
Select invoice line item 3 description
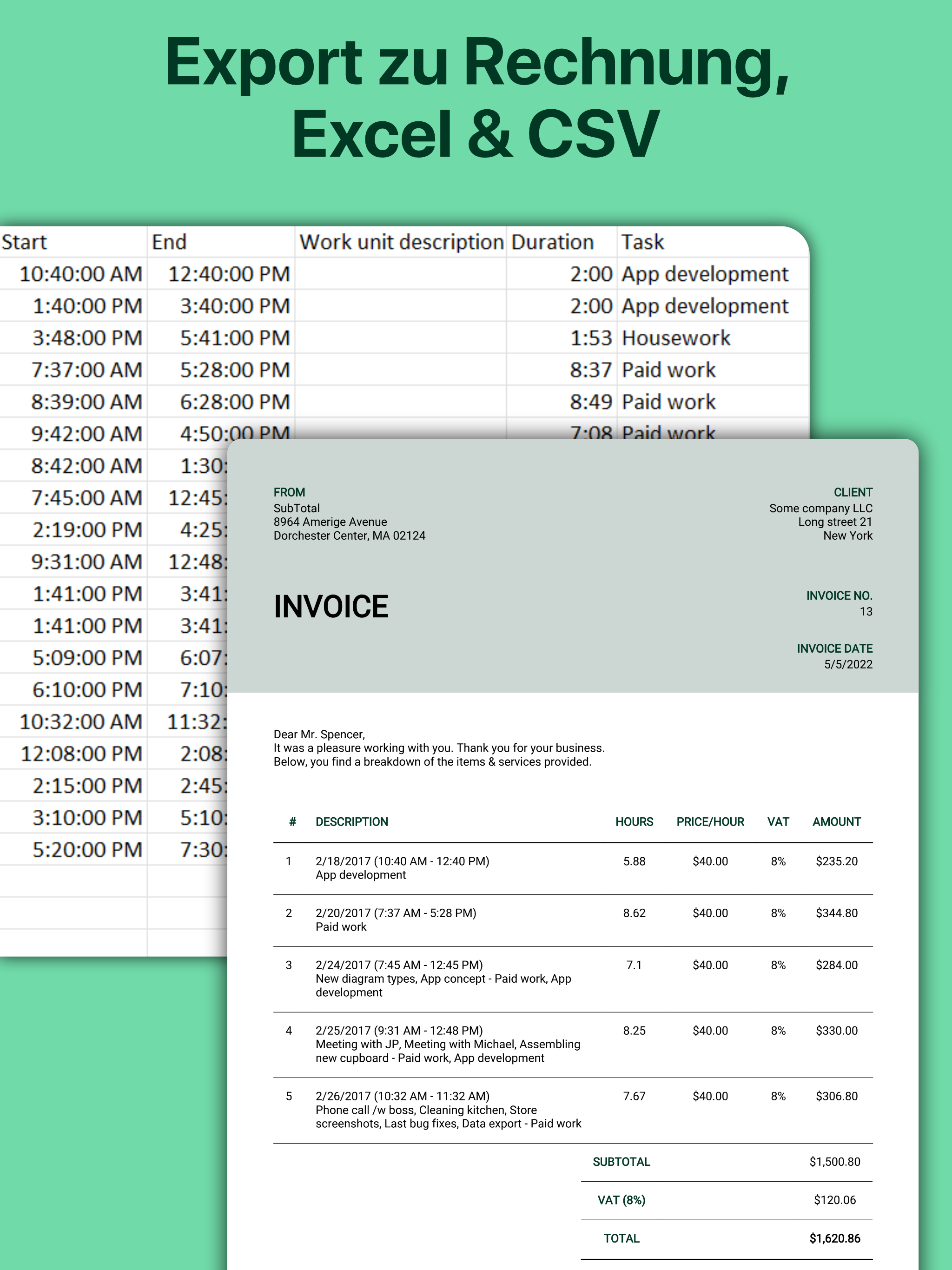point(443,979)
